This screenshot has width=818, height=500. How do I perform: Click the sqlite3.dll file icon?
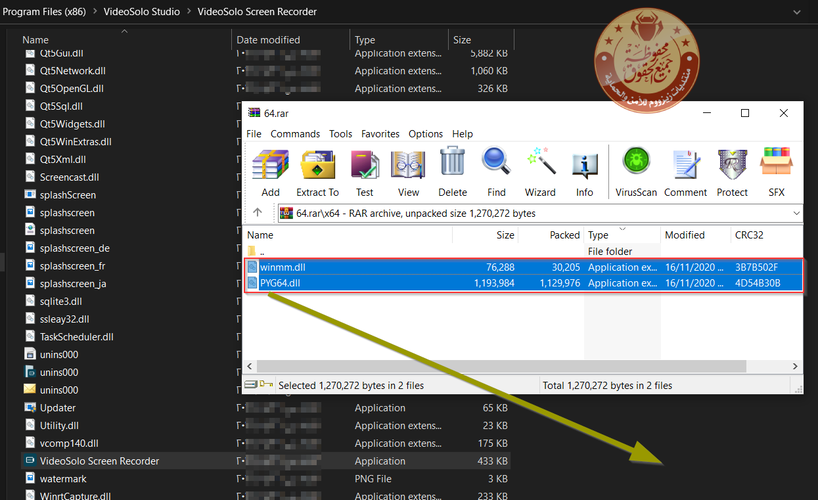point(30,301)
